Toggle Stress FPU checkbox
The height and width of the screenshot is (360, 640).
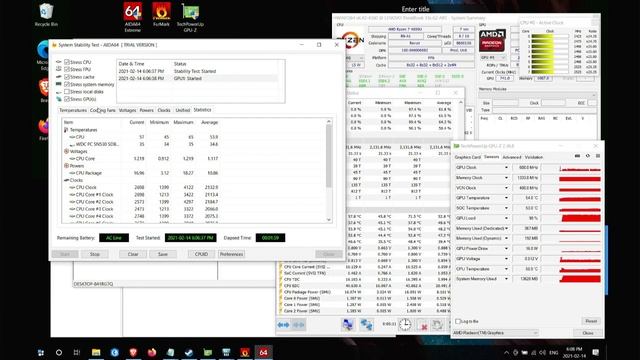tap(67, 69)
